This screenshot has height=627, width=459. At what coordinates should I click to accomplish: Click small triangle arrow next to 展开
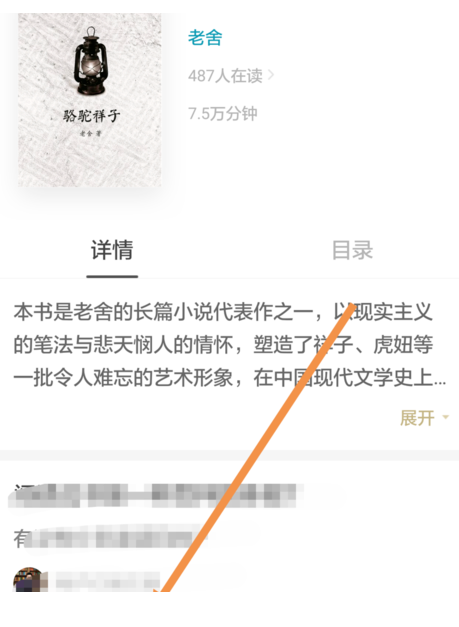coord(445,417)
